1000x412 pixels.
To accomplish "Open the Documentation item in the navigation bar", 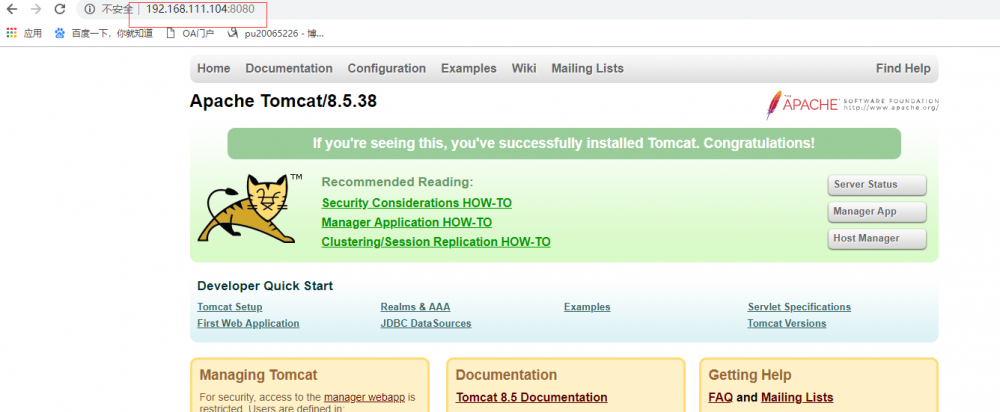I will (x=289, y=69).
